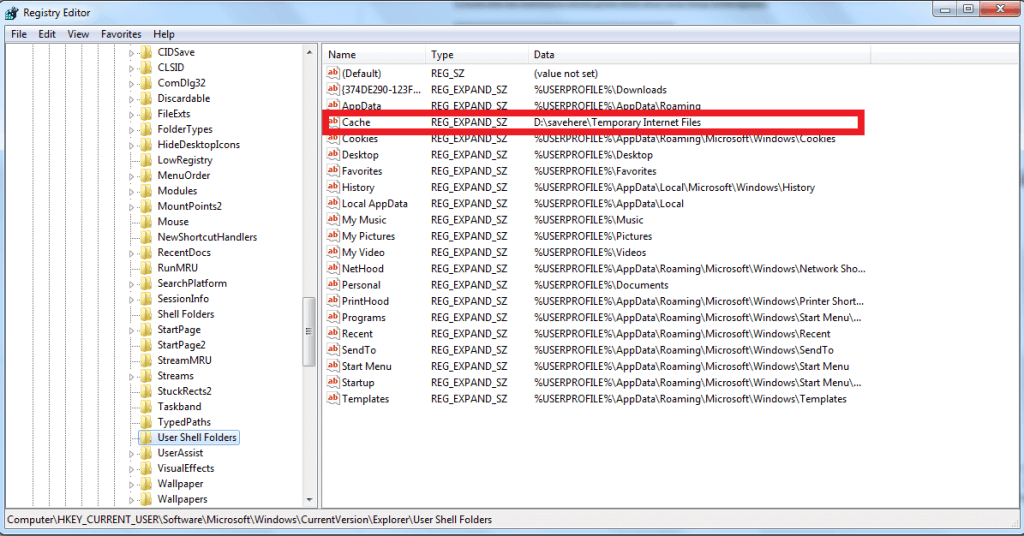Click the PrintHood value icon
Screen dimensions: 1024x536
click(333, 301)
